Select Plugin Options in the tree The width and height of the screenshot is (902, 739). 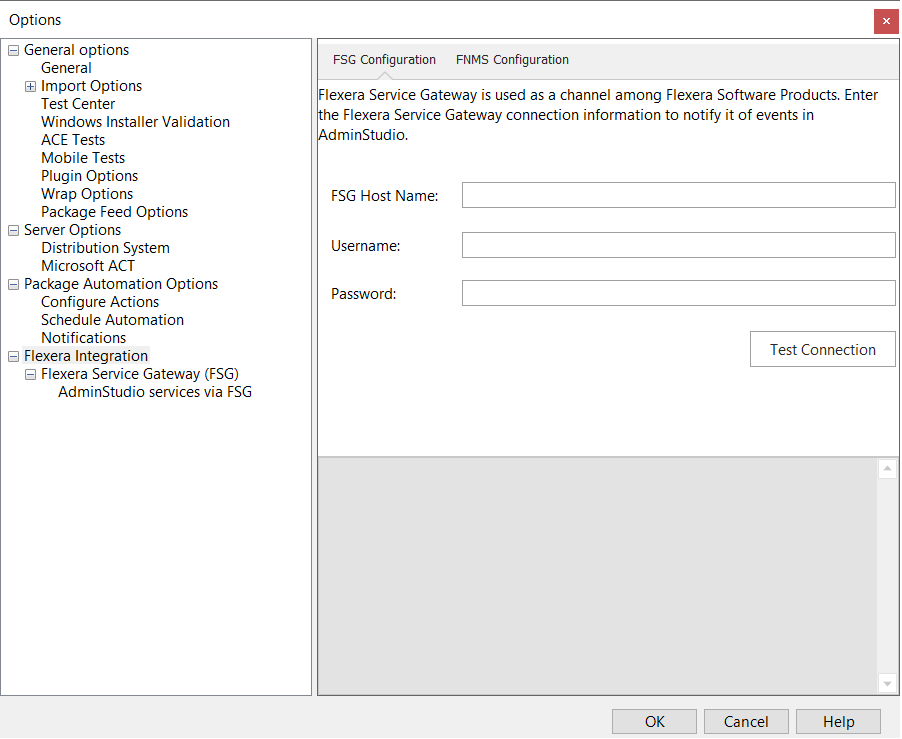tap(90, 176)
